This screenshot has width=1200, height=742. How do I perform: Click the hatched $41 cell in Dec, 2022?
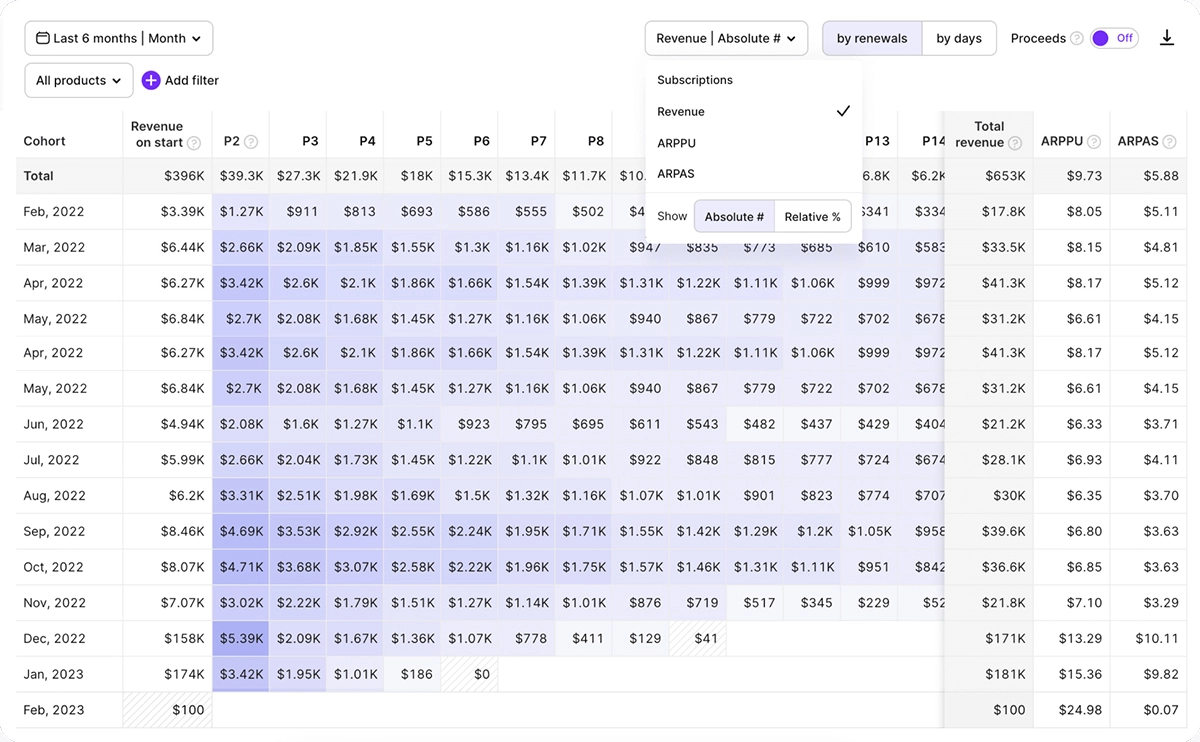(x=697, y=638)
